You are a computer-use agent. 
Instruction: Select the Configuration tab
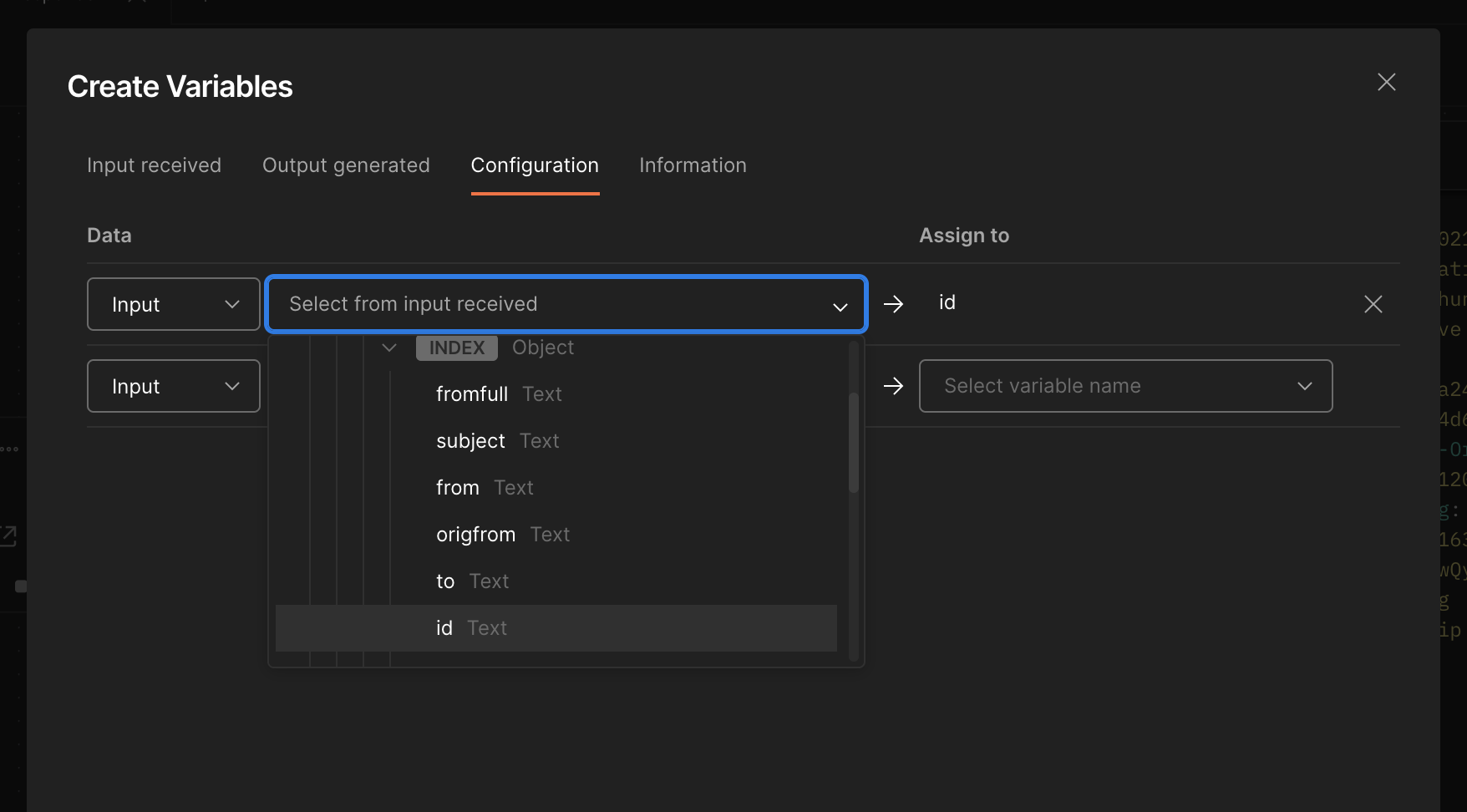point(535,165)
